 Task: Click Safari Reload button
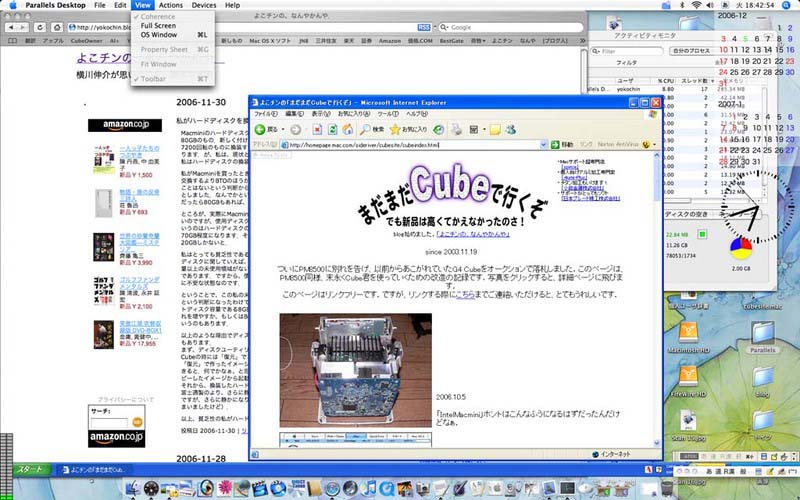pos(40,28)
